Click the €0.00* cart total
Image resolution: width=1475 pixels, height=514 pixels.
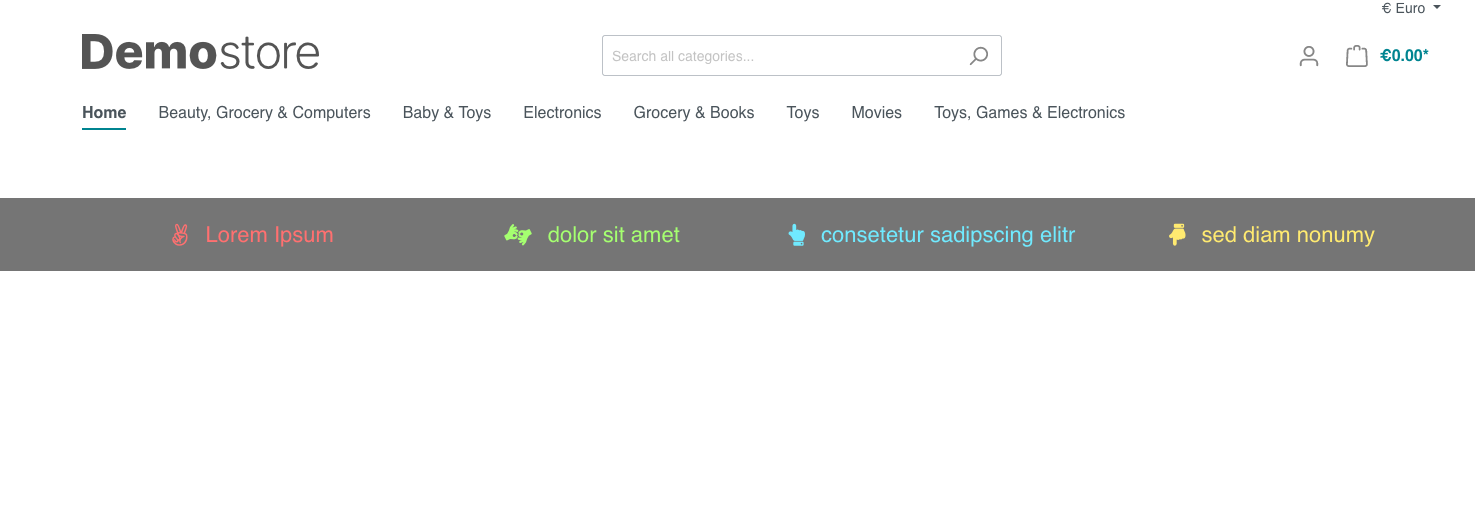tap(1404, 56)
